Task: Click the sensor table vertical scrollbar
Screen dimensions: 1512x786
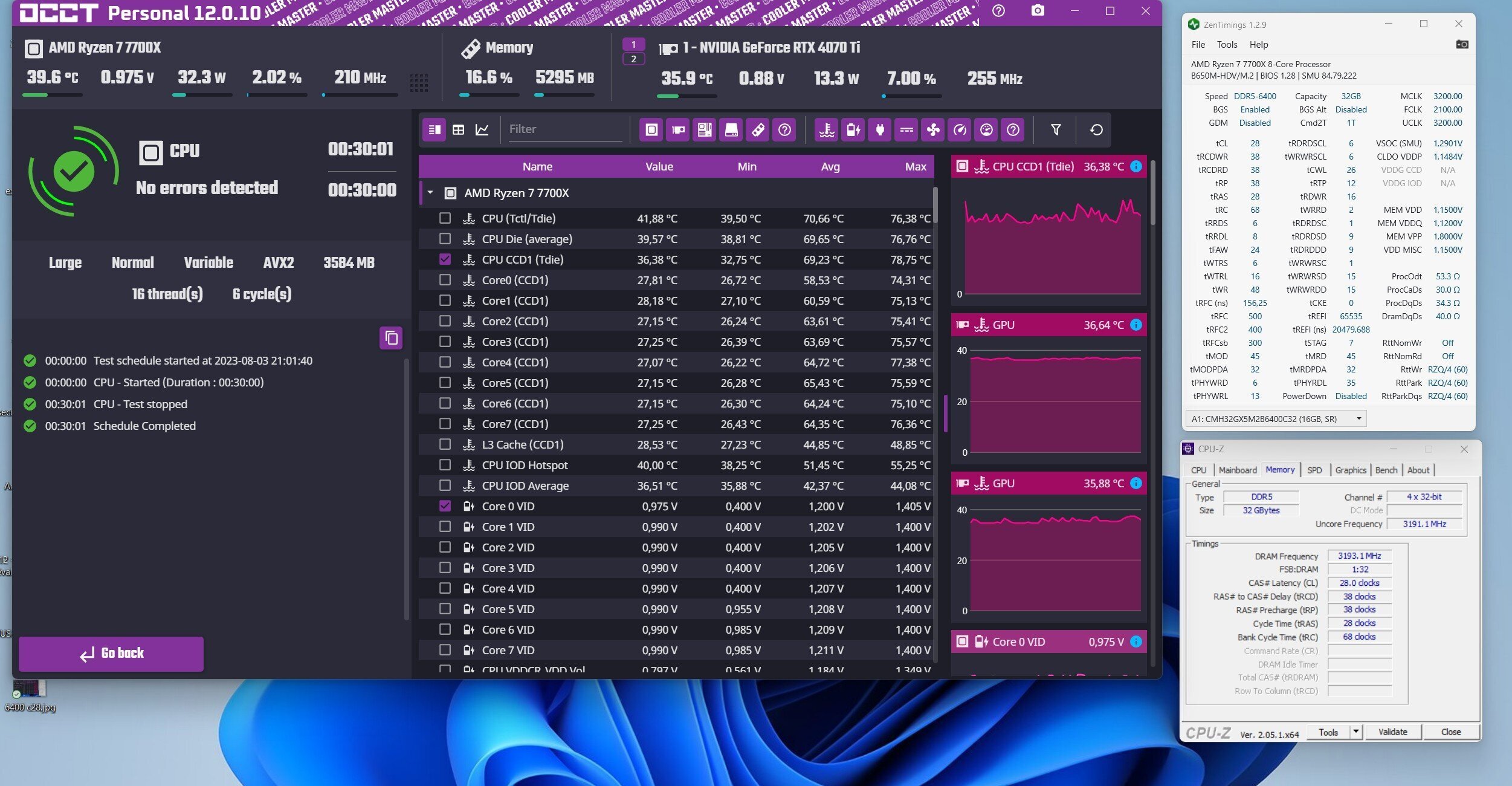Action: (x=935, y=206)
